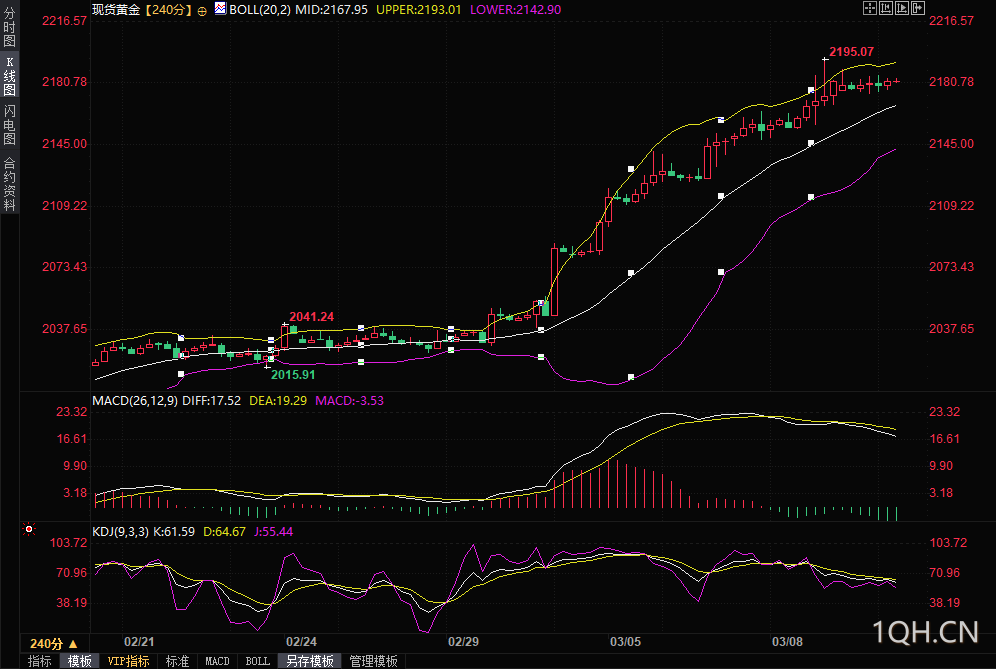Switch to 分时图 side tab

9,29
